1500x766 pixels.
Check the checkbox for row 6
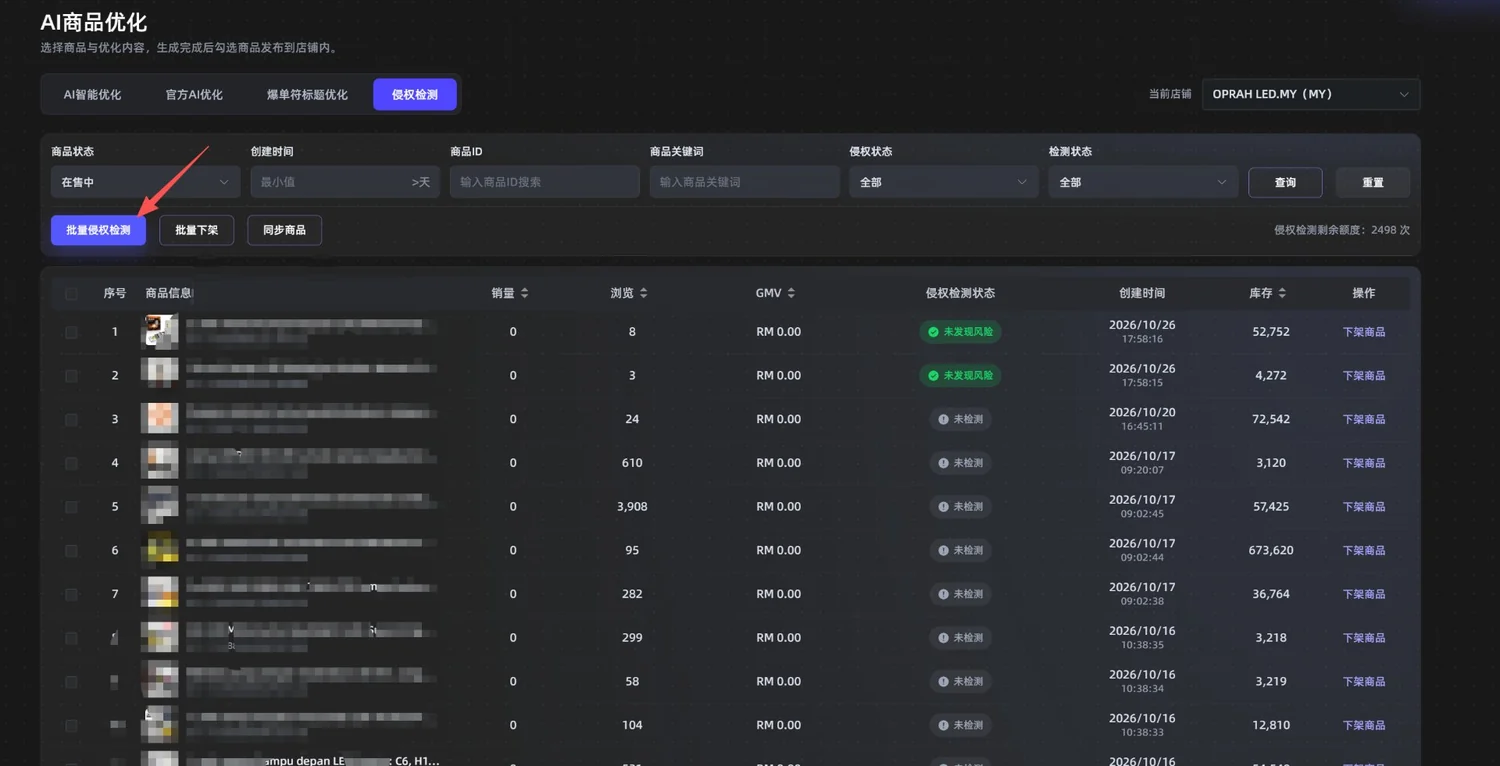pyautogui.click(x=71, y=551)
